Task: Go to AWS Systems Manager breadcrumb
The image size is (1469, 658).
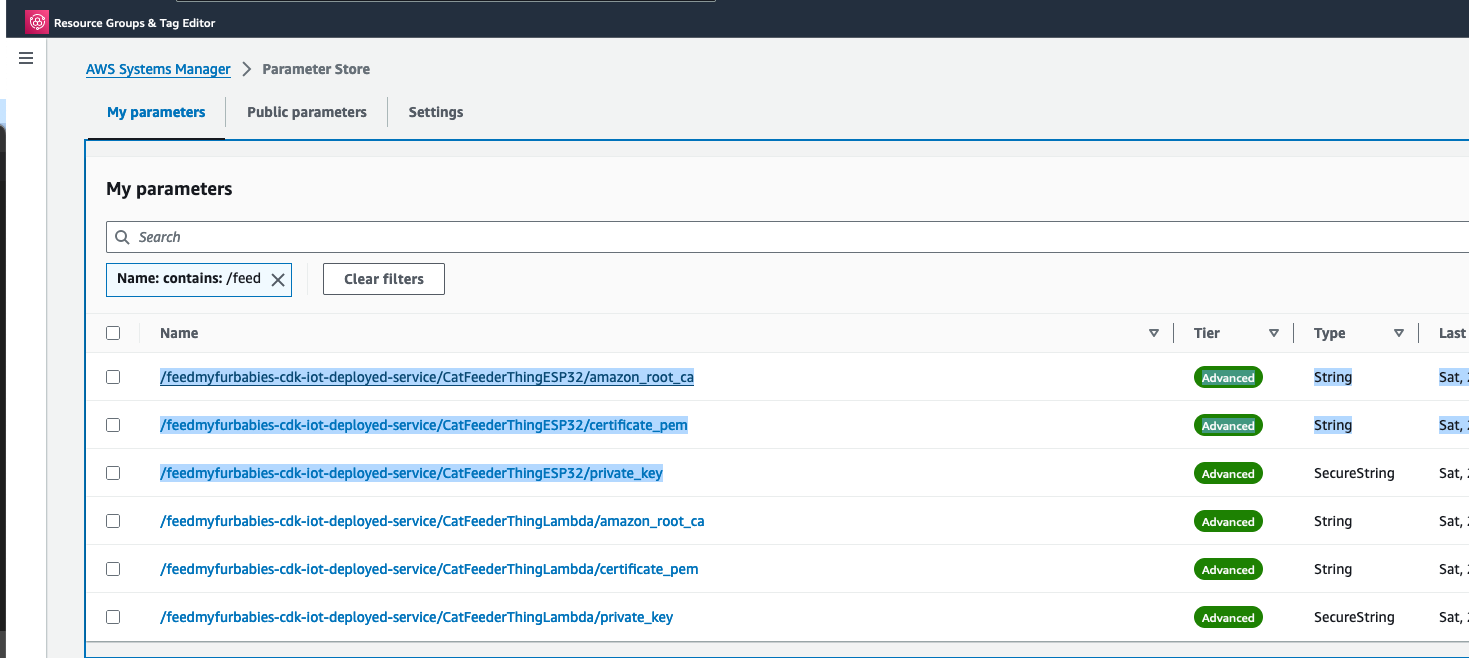Action: coord(158,69)
